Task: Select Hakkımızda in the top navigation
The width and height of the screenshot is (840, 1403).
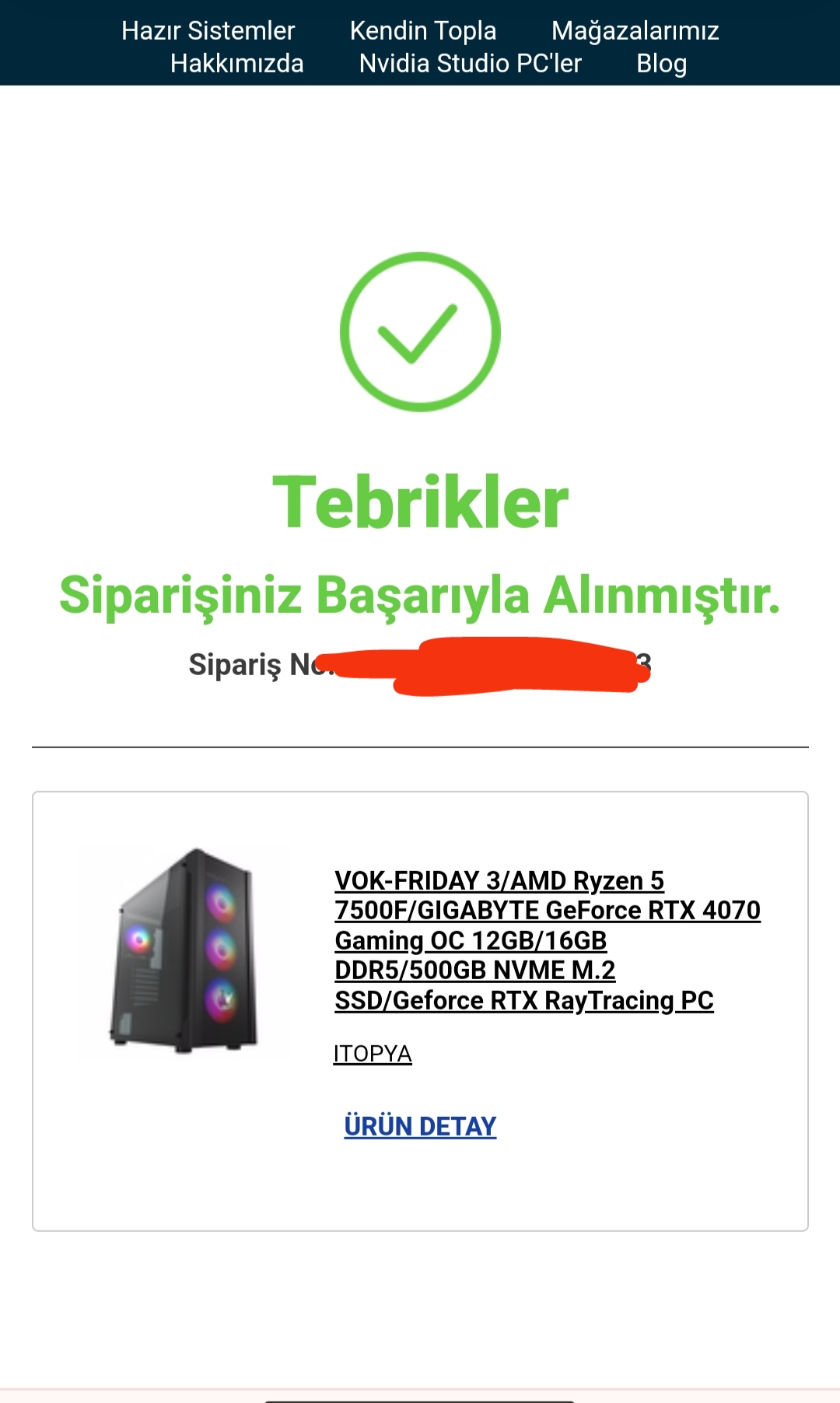Action: (237, 63)
